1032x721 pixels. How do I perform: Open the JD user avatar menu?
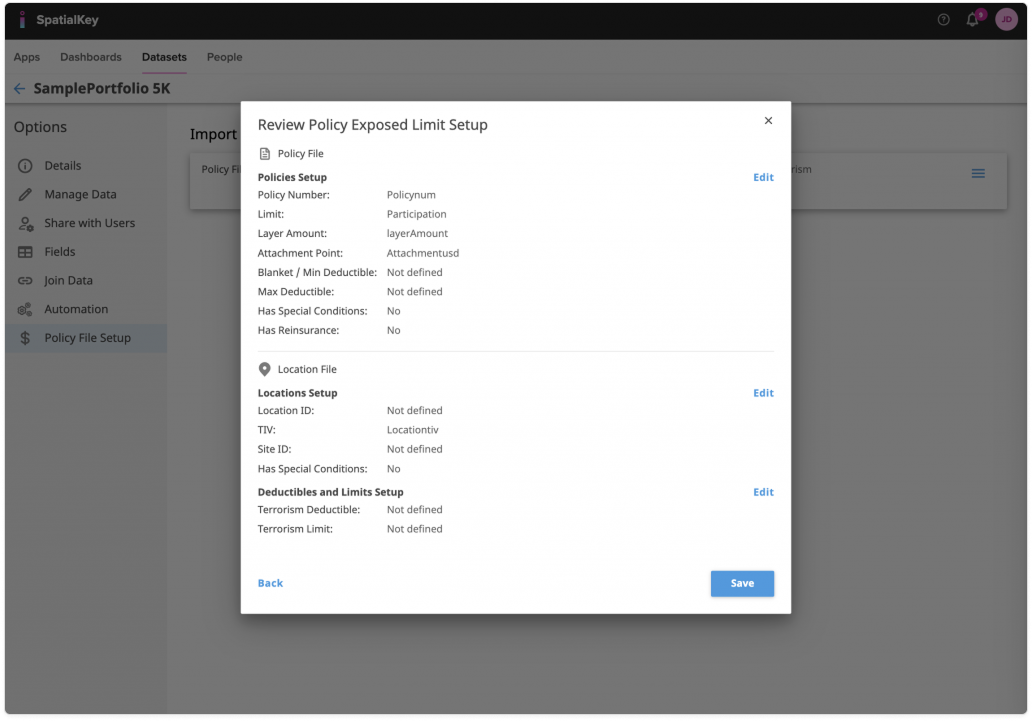point(1006,20)
